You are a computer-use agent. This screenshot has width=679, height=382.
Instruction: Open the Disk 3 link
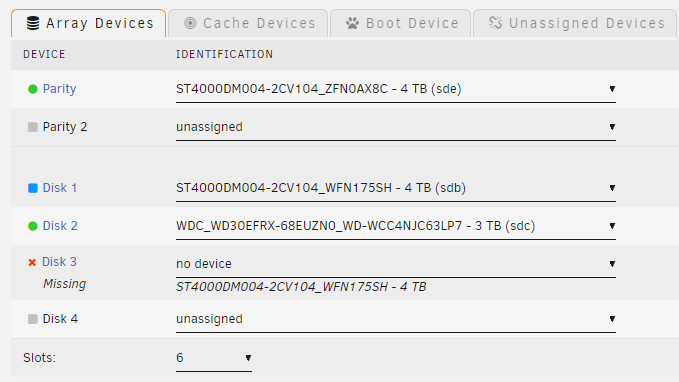click(x=59, y=262)
